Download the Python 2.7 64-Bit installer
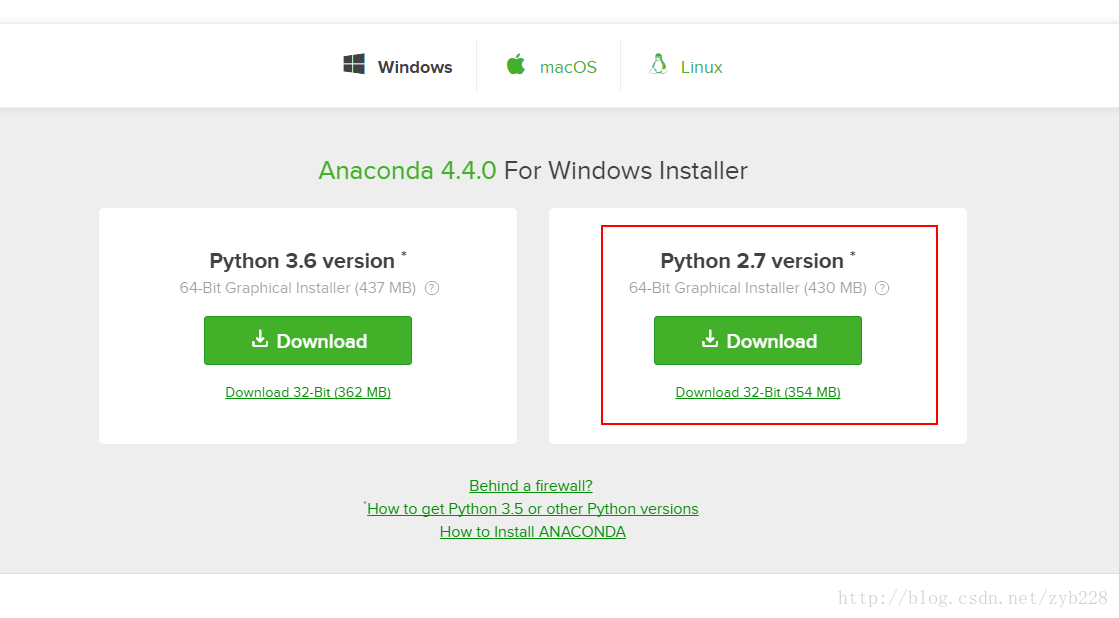Viewport: 1119px width, 618px height. pos(758,340)
